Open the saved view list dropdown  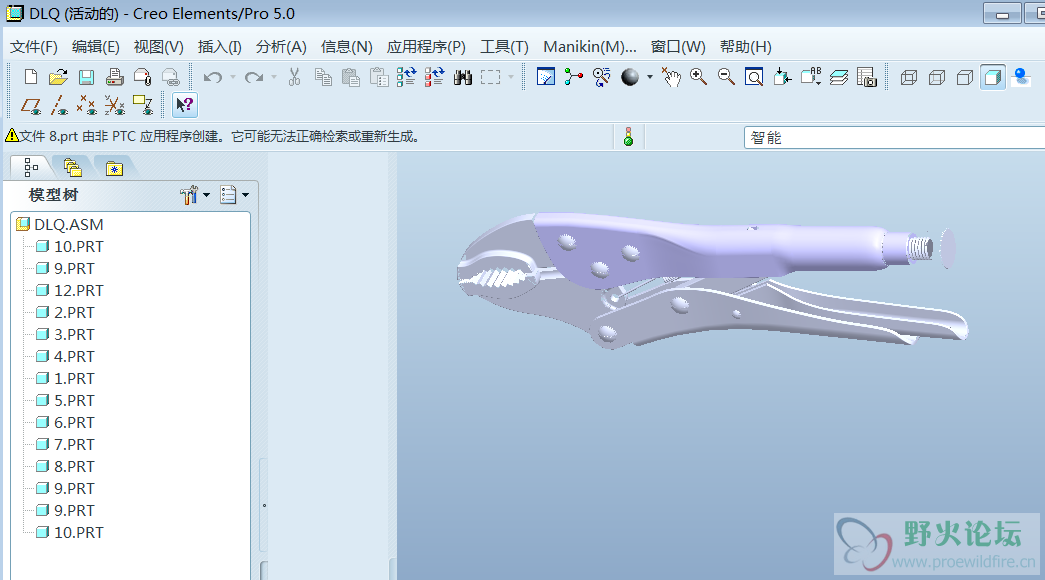tap(810, 77)
